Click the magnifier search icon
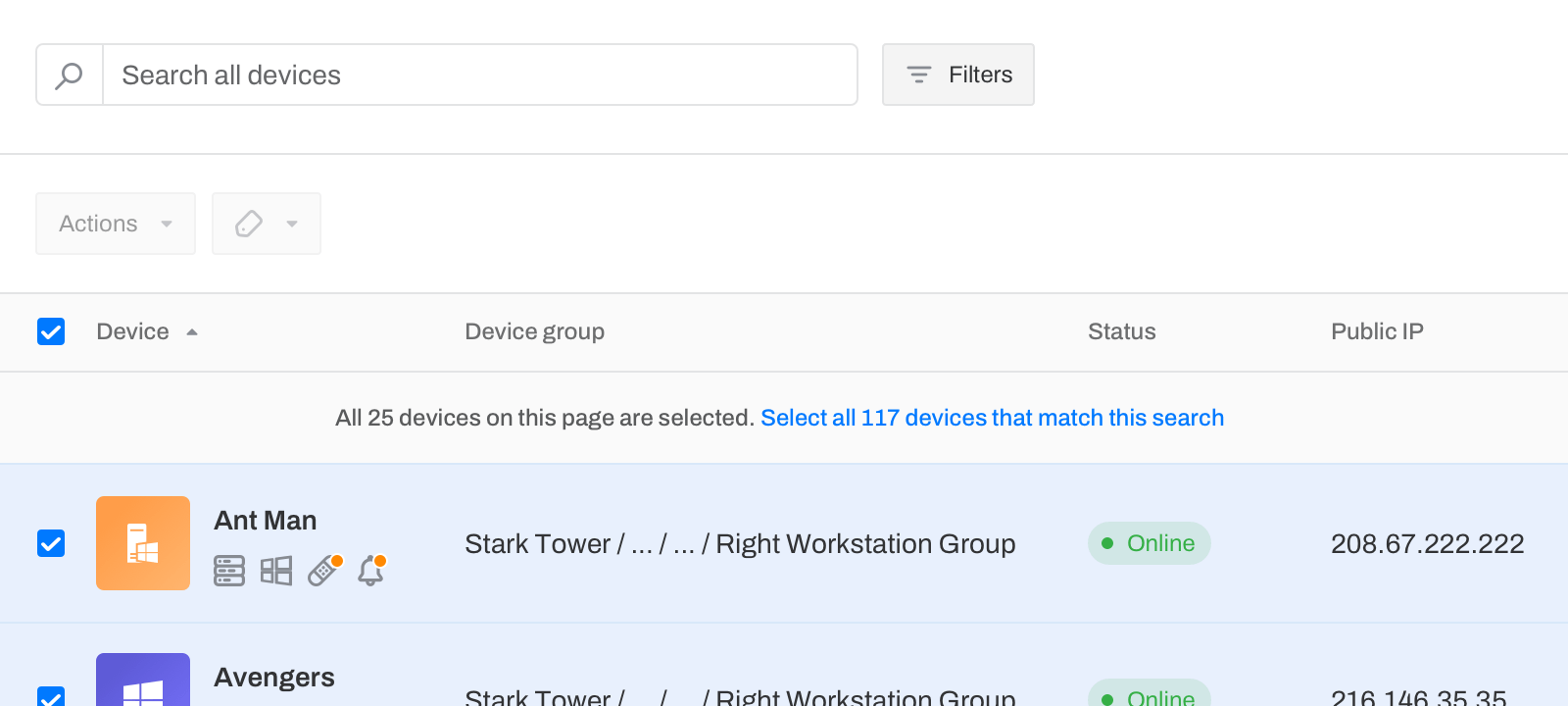Image resolution: width=1568 pixels, height=706 pixels. pos(69,75)
